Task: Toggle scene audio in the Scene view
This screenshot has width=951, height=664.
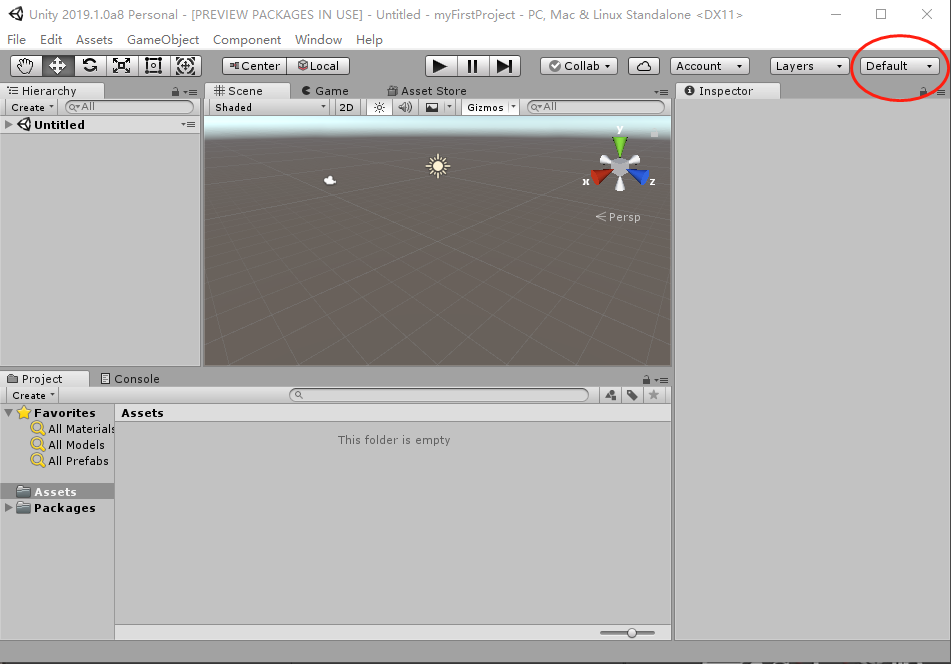Action: click(405, 106)
